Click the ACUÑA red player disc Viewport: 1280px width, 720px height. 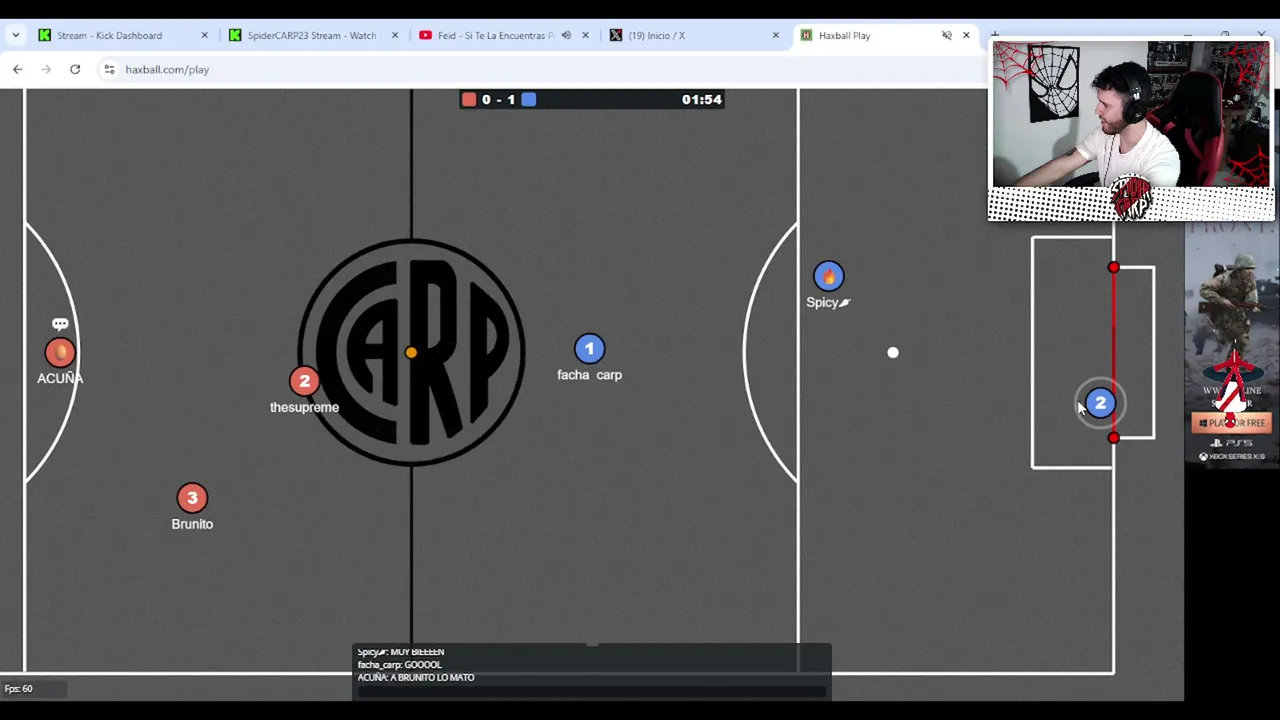[x=60, y=352]
